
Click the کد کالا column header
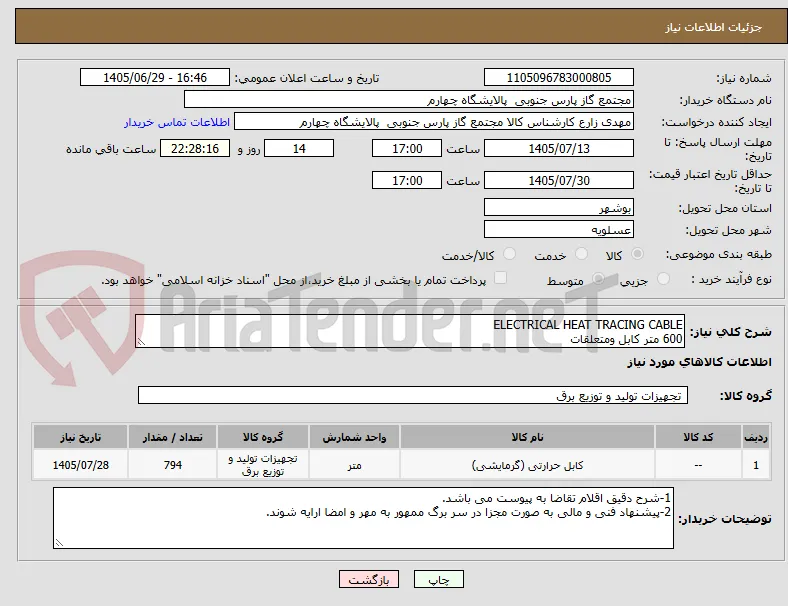[698, 437]
